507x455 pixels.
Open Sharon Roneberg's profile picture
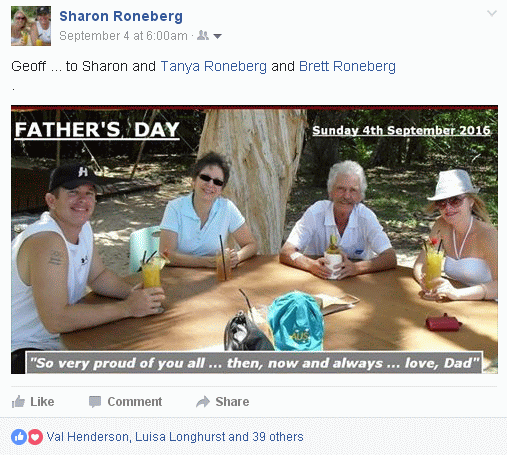31,26
